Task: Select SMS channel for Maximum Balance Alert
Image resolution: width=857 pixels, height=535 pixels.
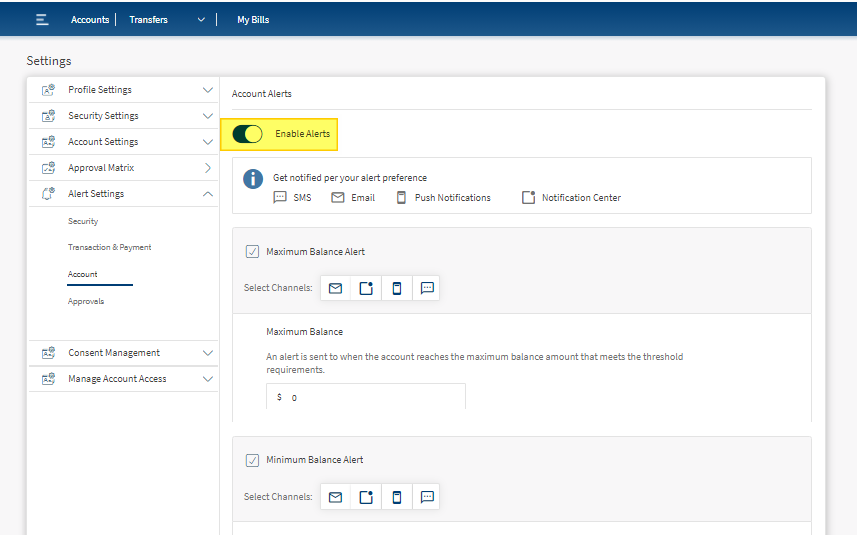Action: [427, 288]
